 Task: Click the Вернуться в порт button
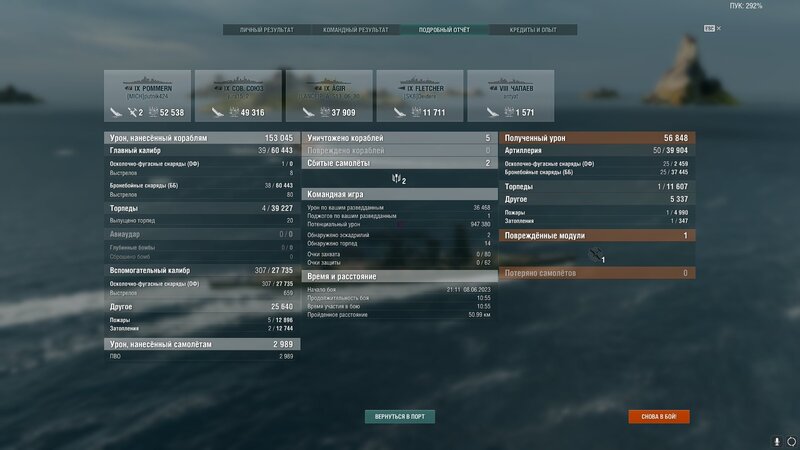(x=400, y=417)
